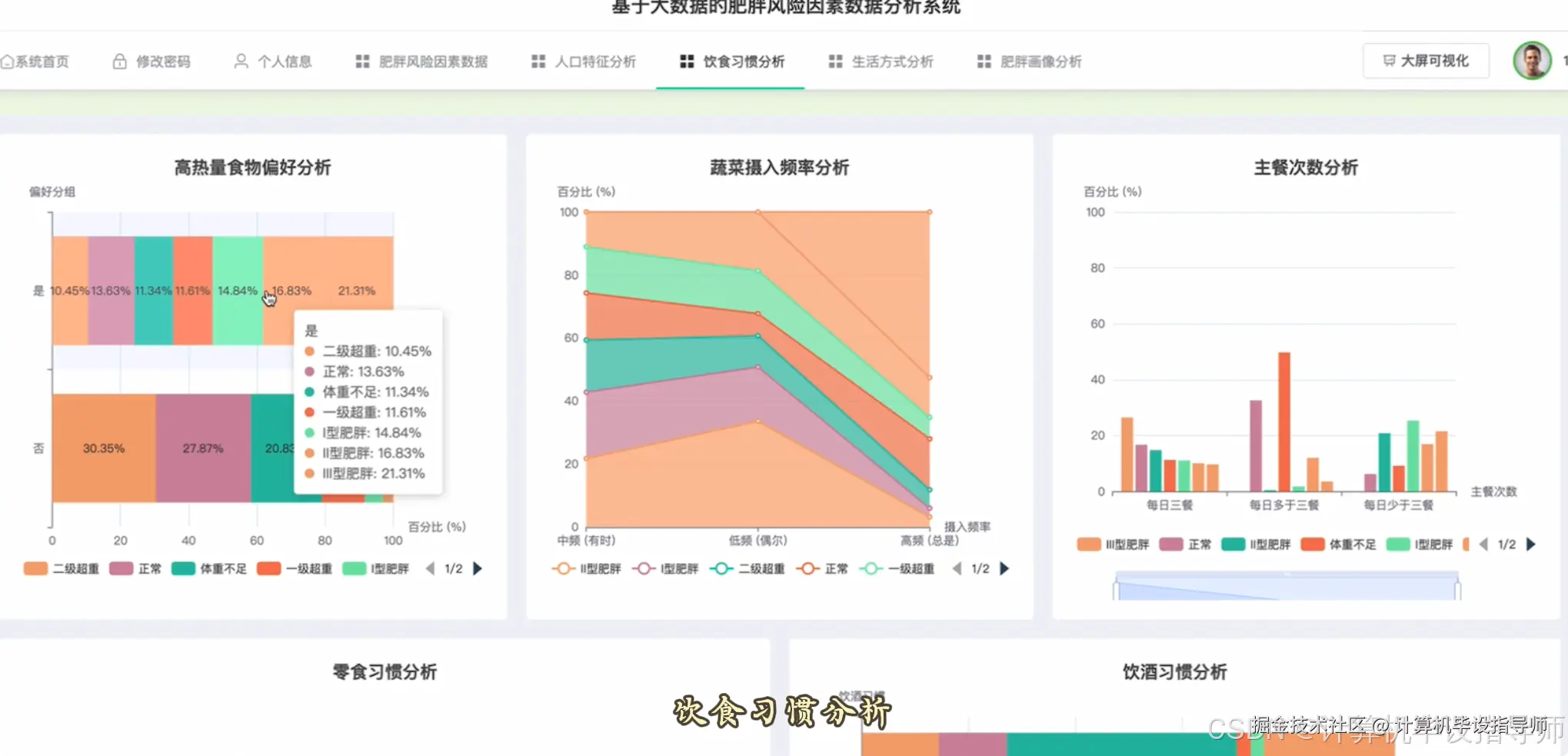Screen dimensions: 1568x756
Task: Click the 高热量食物偏好分析 chart title
Action: (252, 168)
